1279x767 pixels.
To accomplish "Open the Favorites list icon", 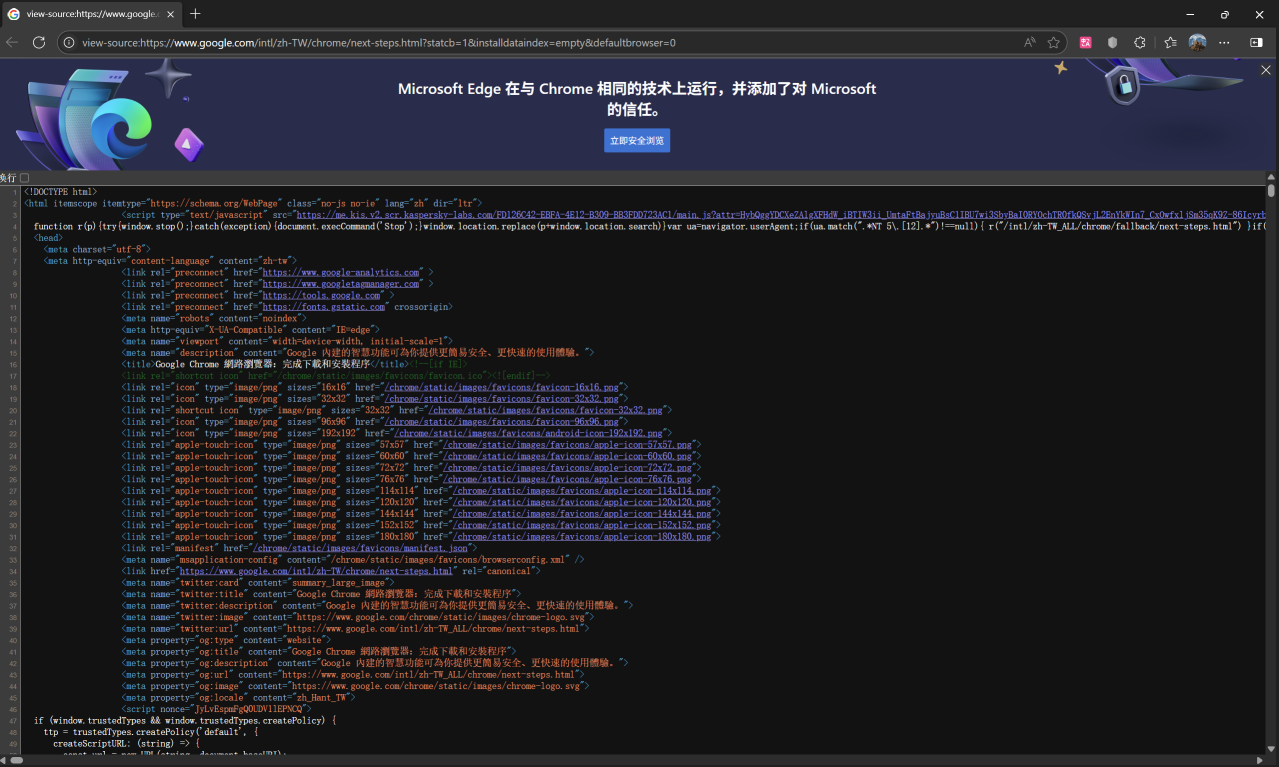I will coord(1170,43).
